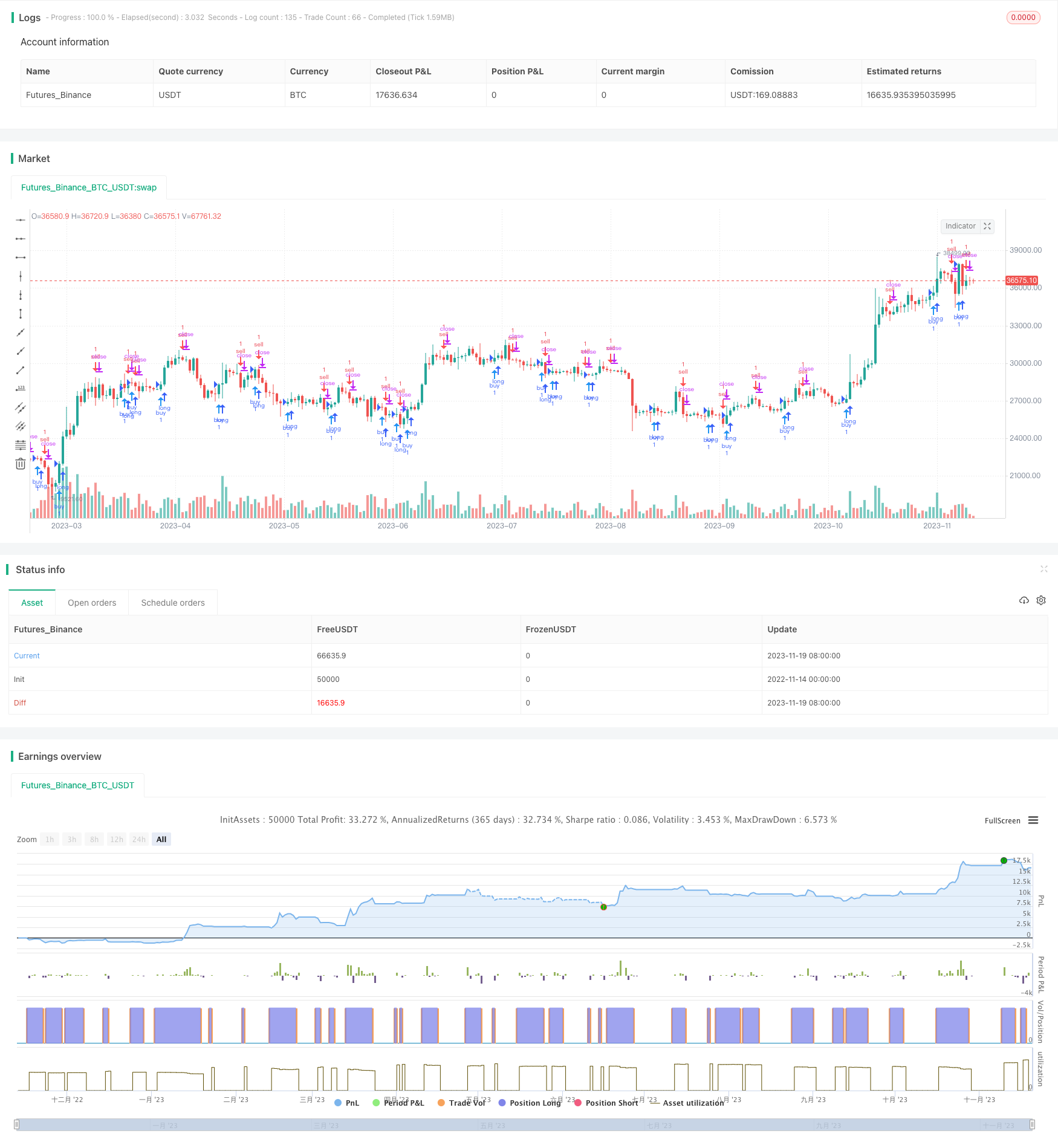Click the Init update time 2022-11-14 00:00:00
Screen dimensions: 1058x1148
pyautogui.click(x=803, y=679)
